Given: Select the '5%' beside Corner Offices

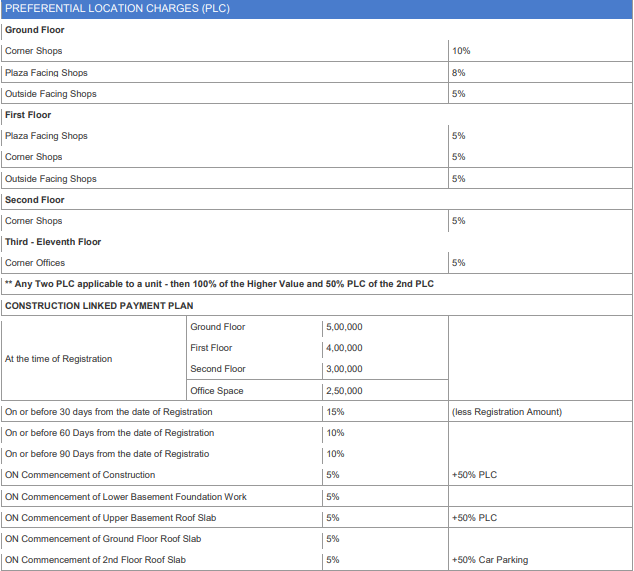Looking at the screenshot, I should coord(459,263).
